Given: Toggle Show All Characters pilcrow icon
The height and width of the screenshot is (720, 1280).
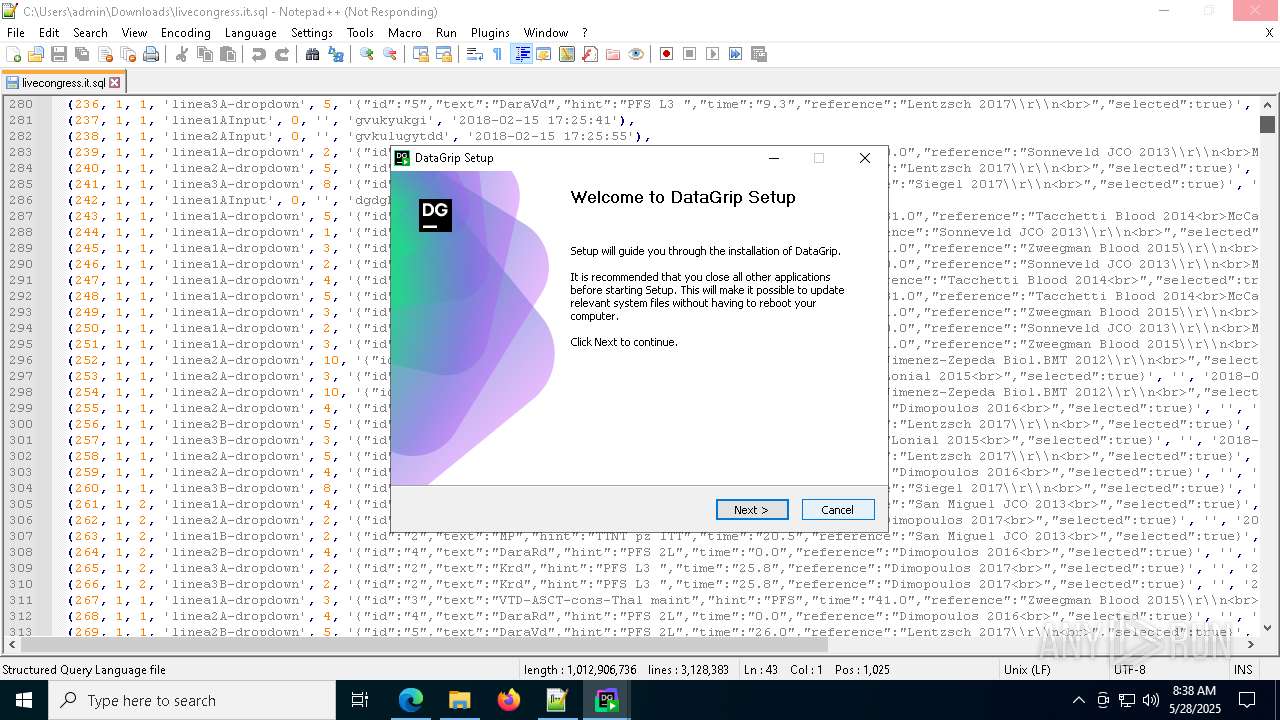Looking at the screenshot, I should [498, 54].
